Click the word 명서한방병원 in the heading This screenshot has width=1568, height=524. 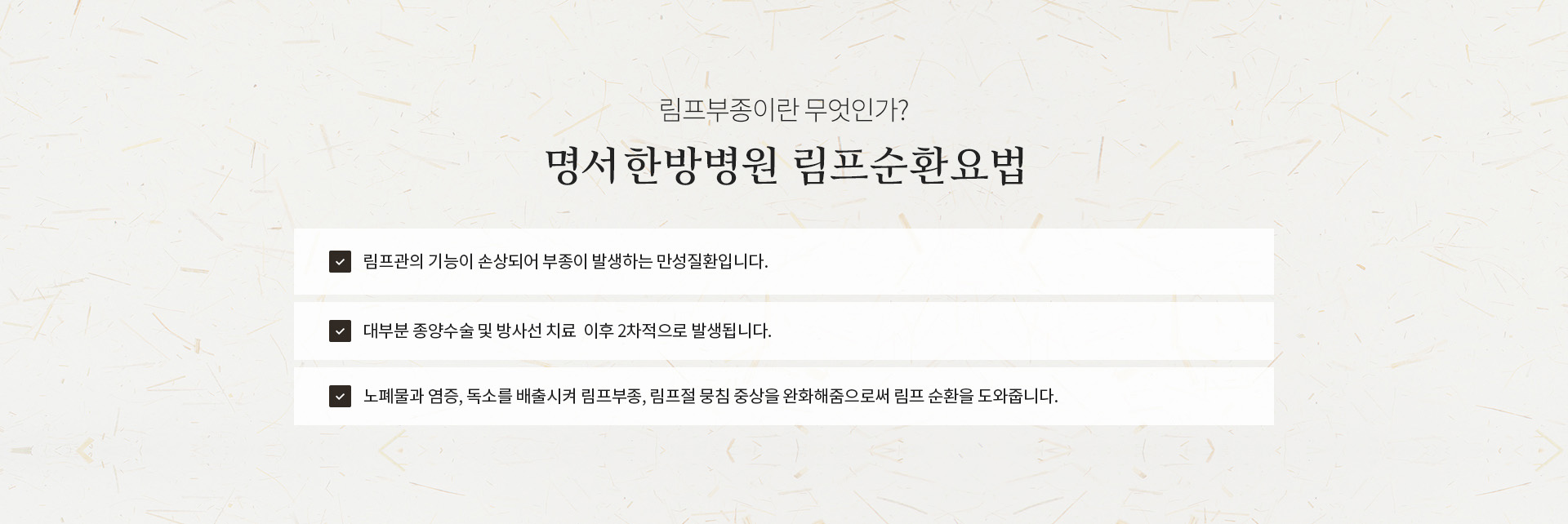661,166
